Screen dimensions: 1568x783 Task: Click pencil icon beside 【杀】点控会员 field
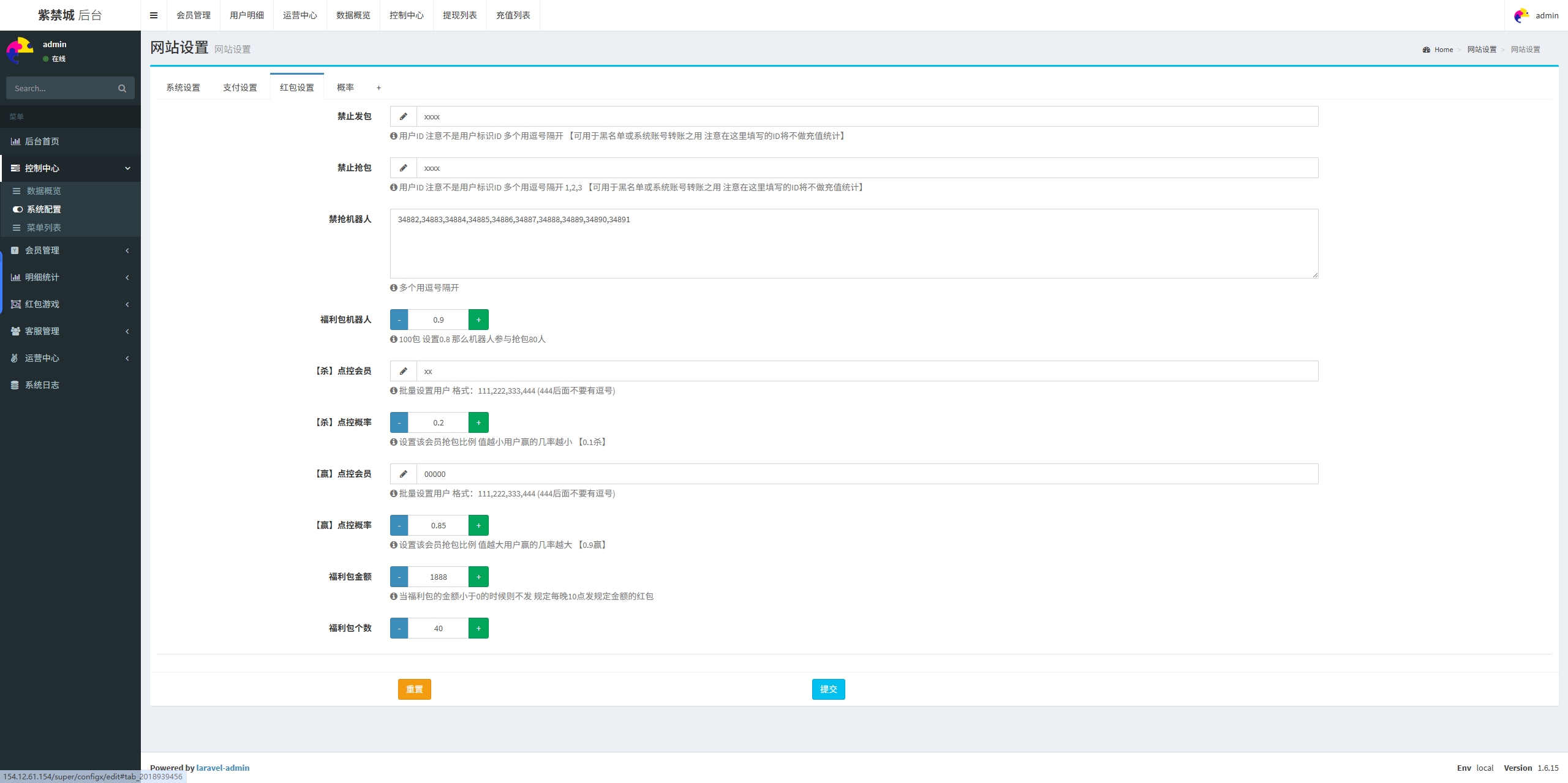[404, 371]
